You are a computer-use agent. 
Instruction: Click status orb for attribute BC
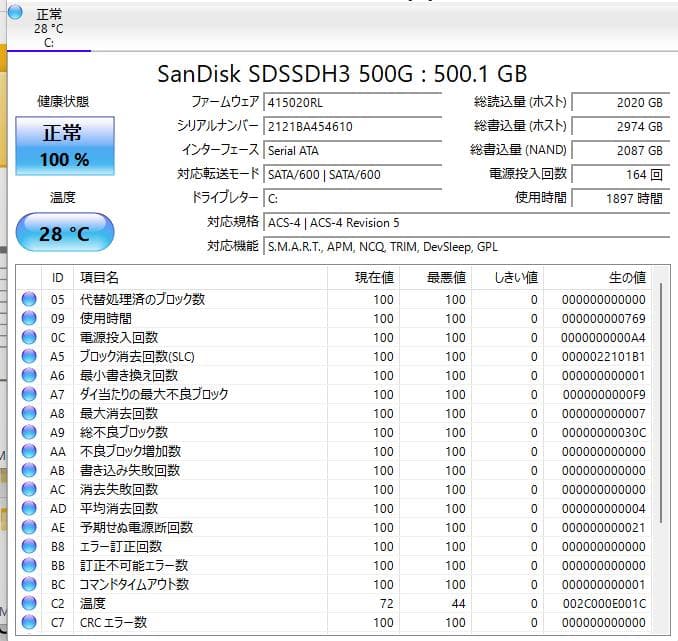point(29,585)
